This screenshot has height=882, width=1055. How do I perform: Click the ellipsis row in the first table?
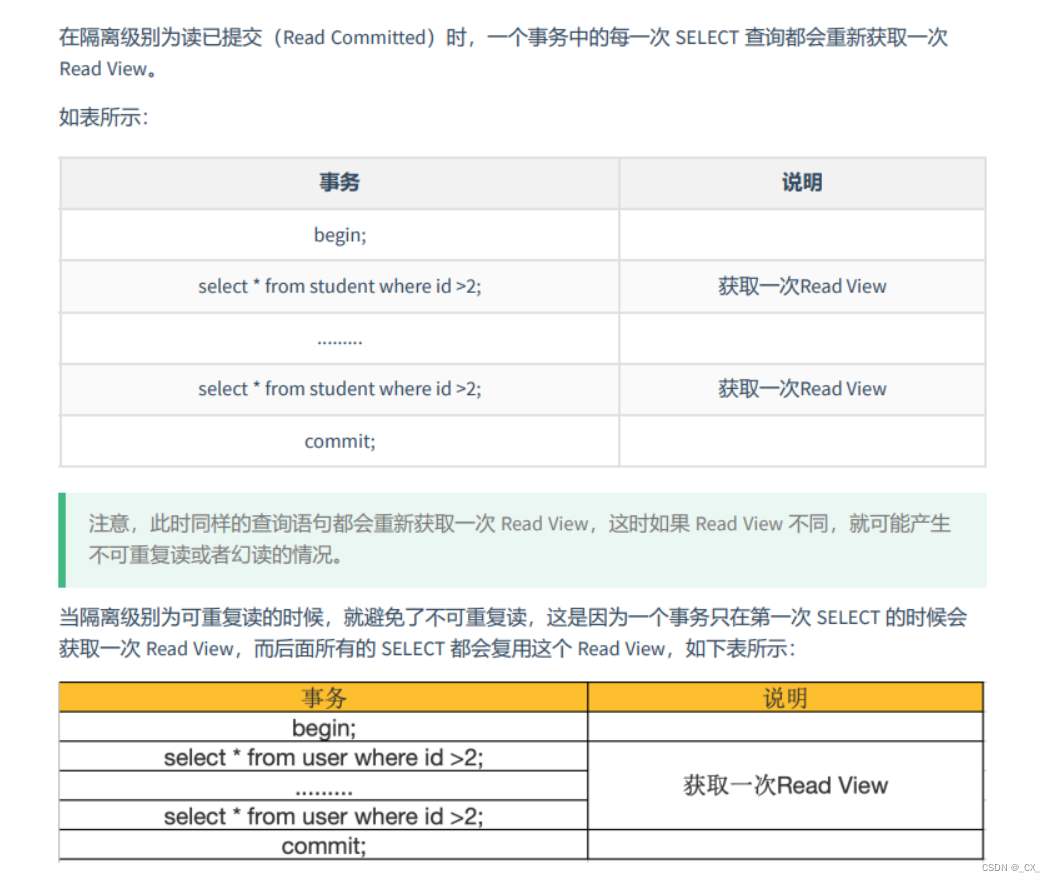[x=339, y=338]
